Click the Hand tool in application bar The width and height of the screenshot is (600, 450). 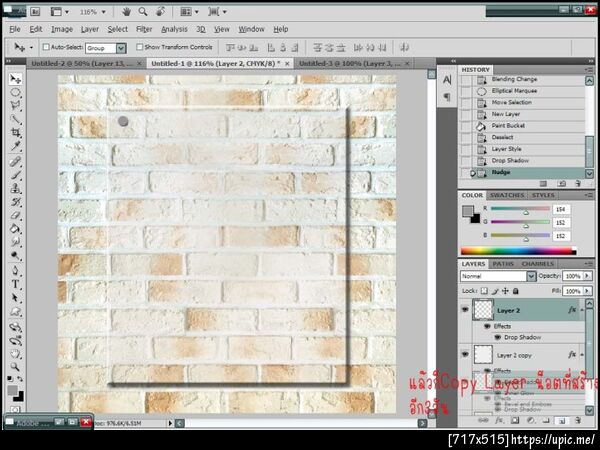tap(126, 12)
